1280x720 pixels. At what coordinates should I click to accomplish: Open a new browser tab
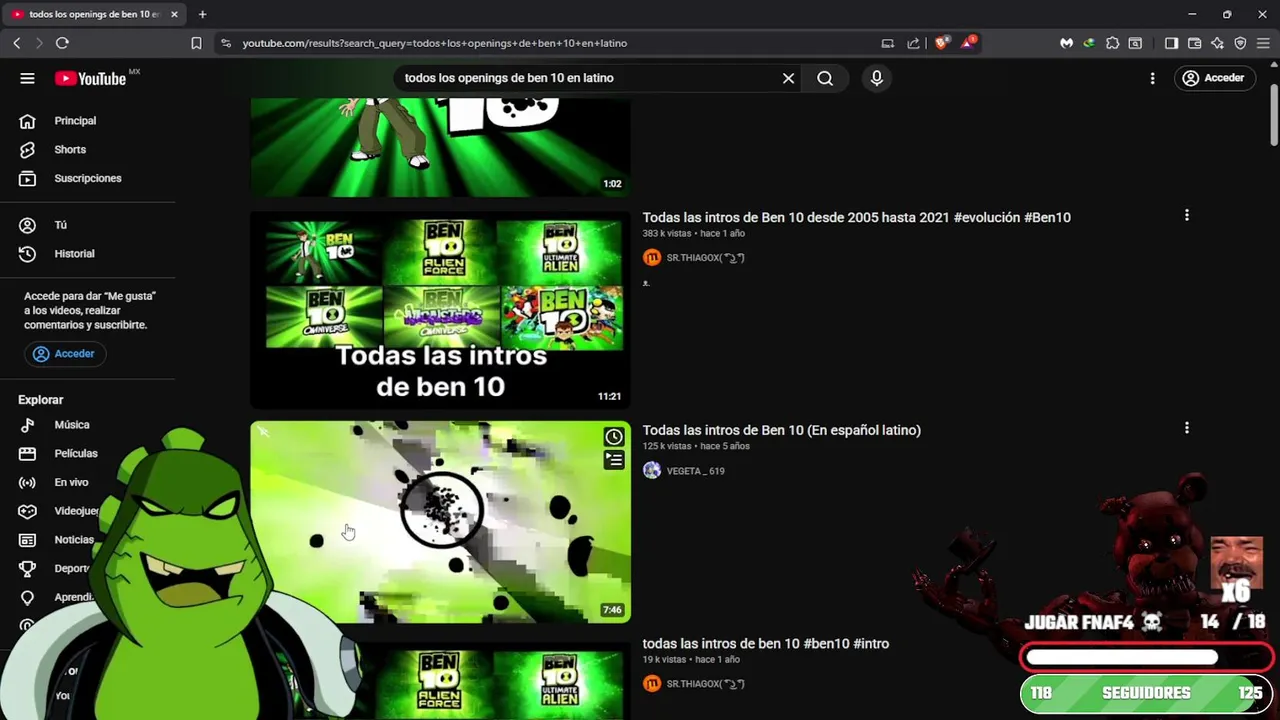coord(202,14)
